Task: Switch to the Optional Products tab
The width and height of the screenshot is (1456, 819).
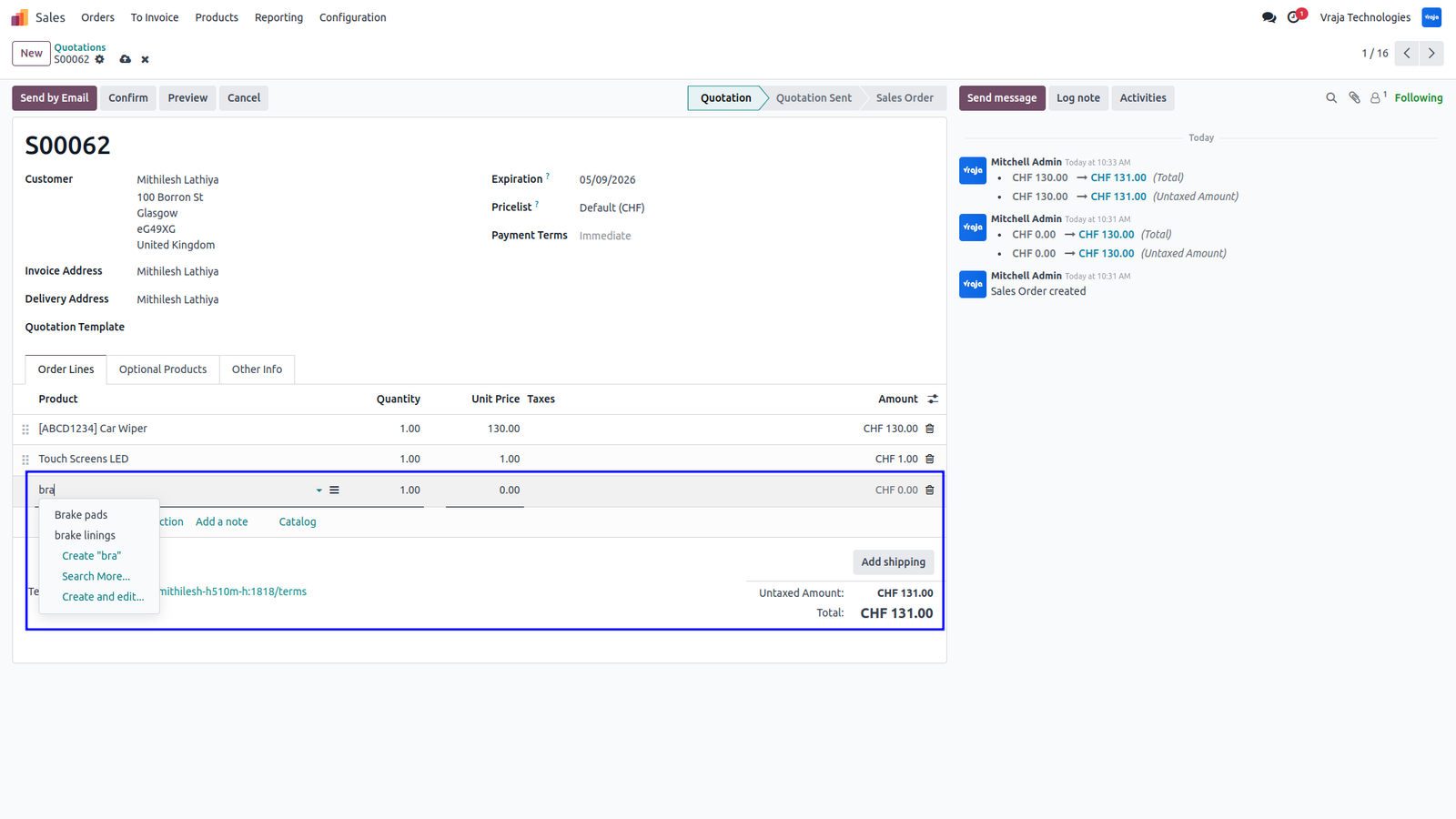Action: pyautogui.click(x=163, y=369)
